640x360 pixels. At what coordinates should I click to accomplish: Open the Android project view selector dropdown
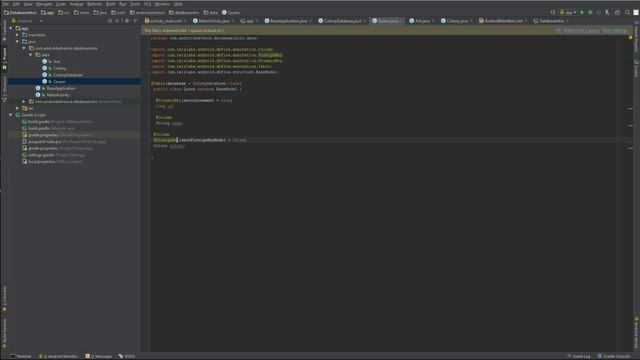(27, 21)
